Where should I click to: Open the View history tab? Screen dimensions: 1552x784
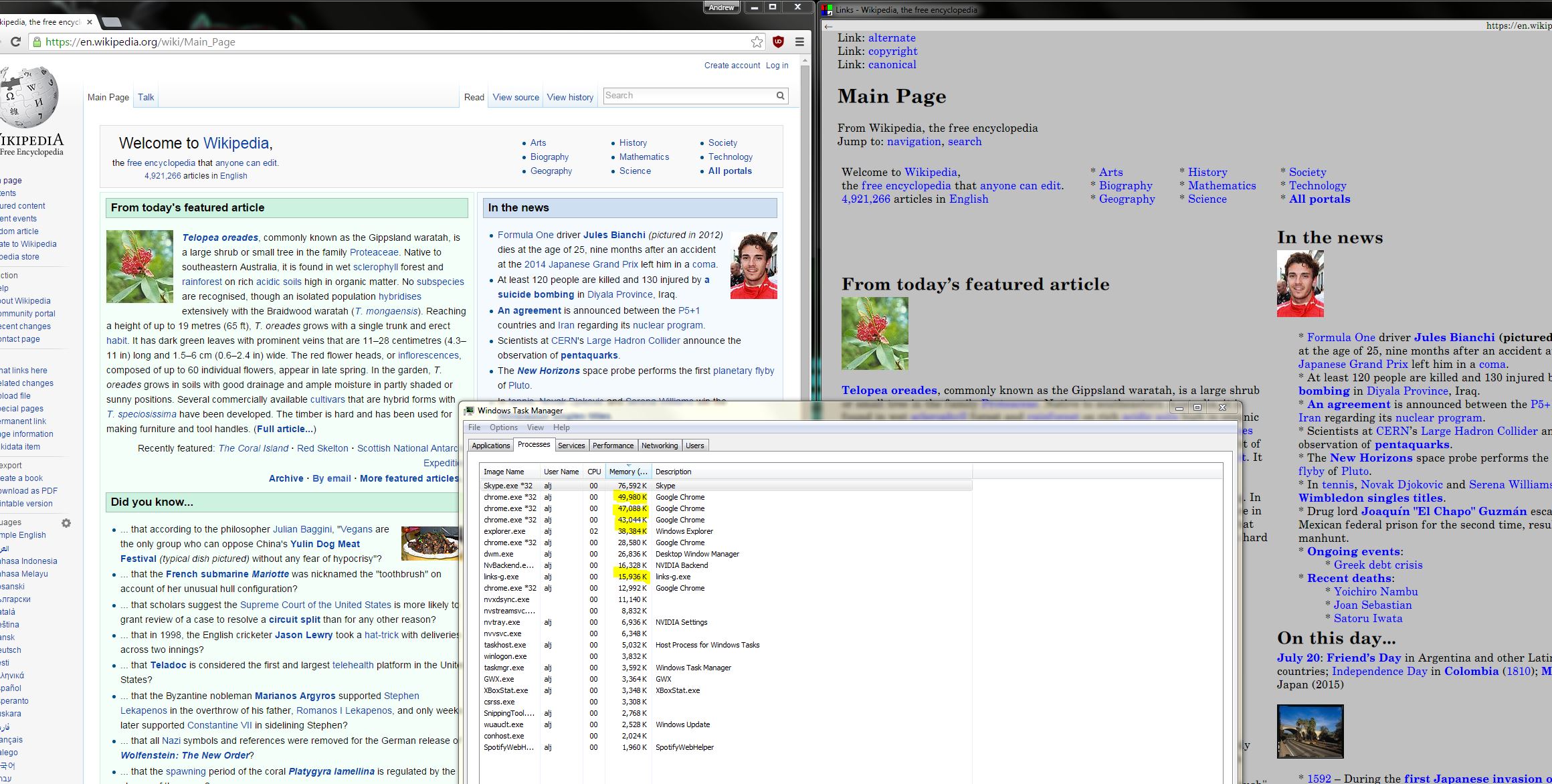(570, 98)
